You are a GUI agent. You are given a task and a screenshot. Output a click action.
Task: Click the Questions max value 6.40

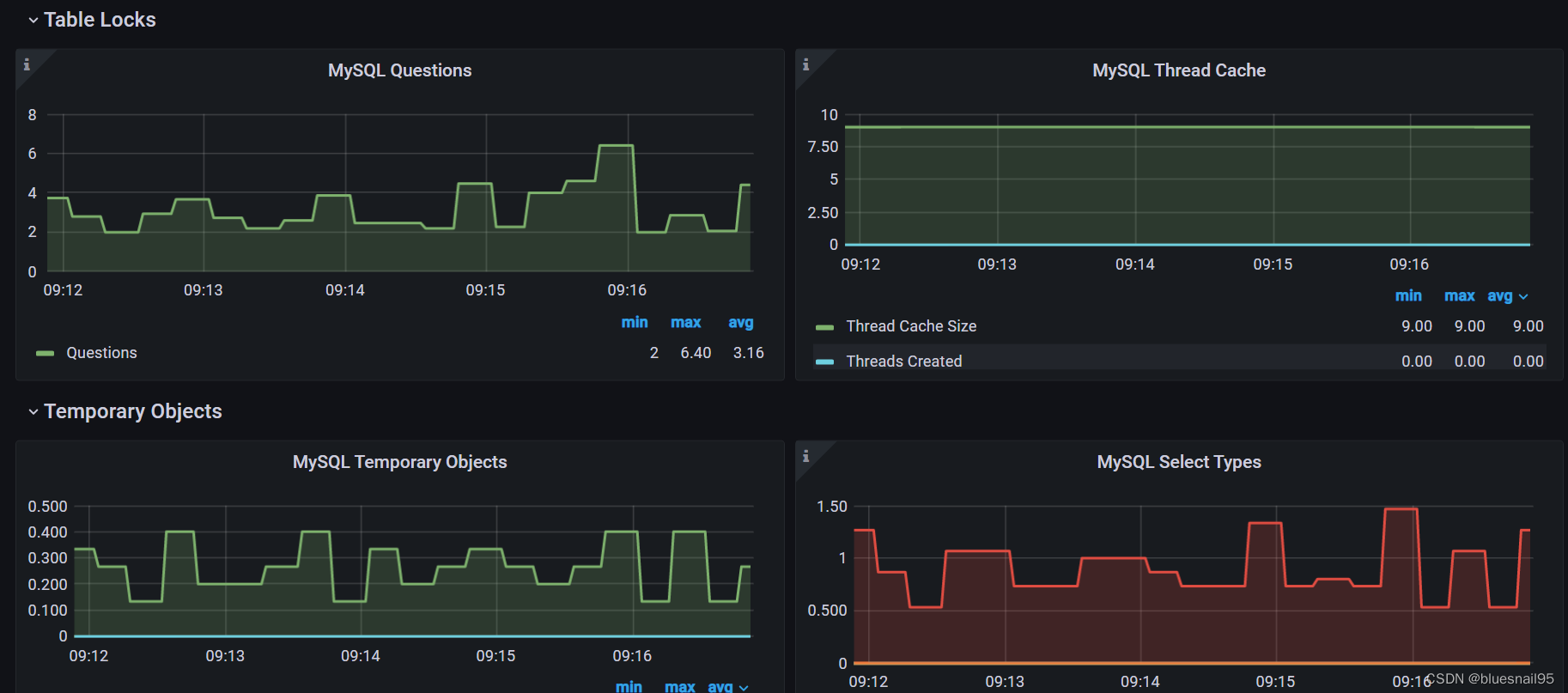696,353
